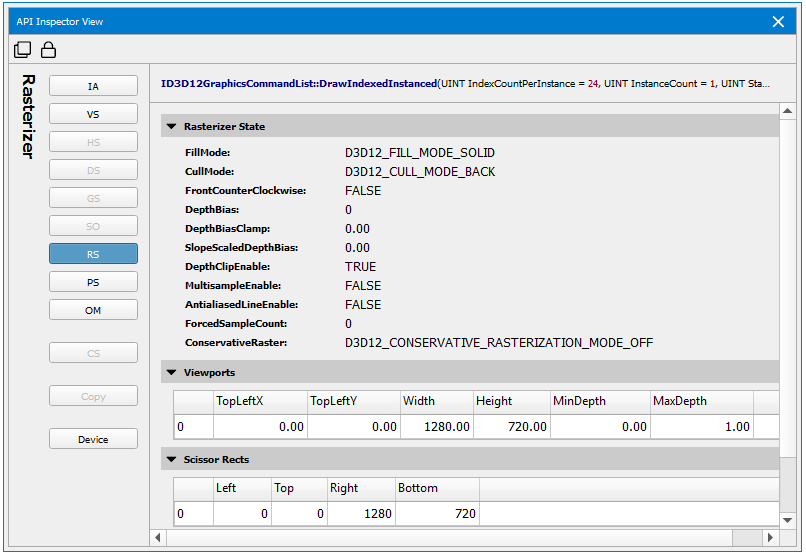
Task: Click the TopLeftX column header
Action: 240,401
